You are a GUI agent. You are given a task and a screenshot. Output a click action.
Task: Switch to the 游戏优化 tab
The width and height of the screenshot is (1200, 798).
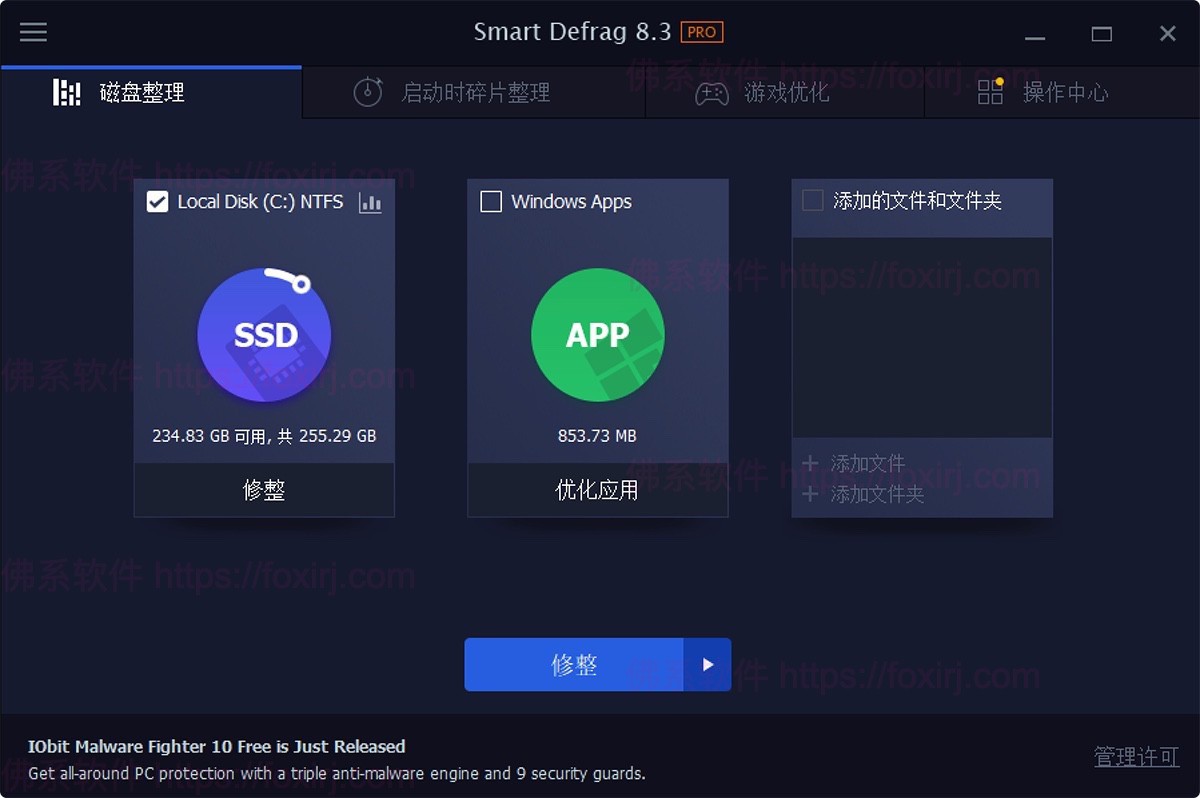[787, 93]
